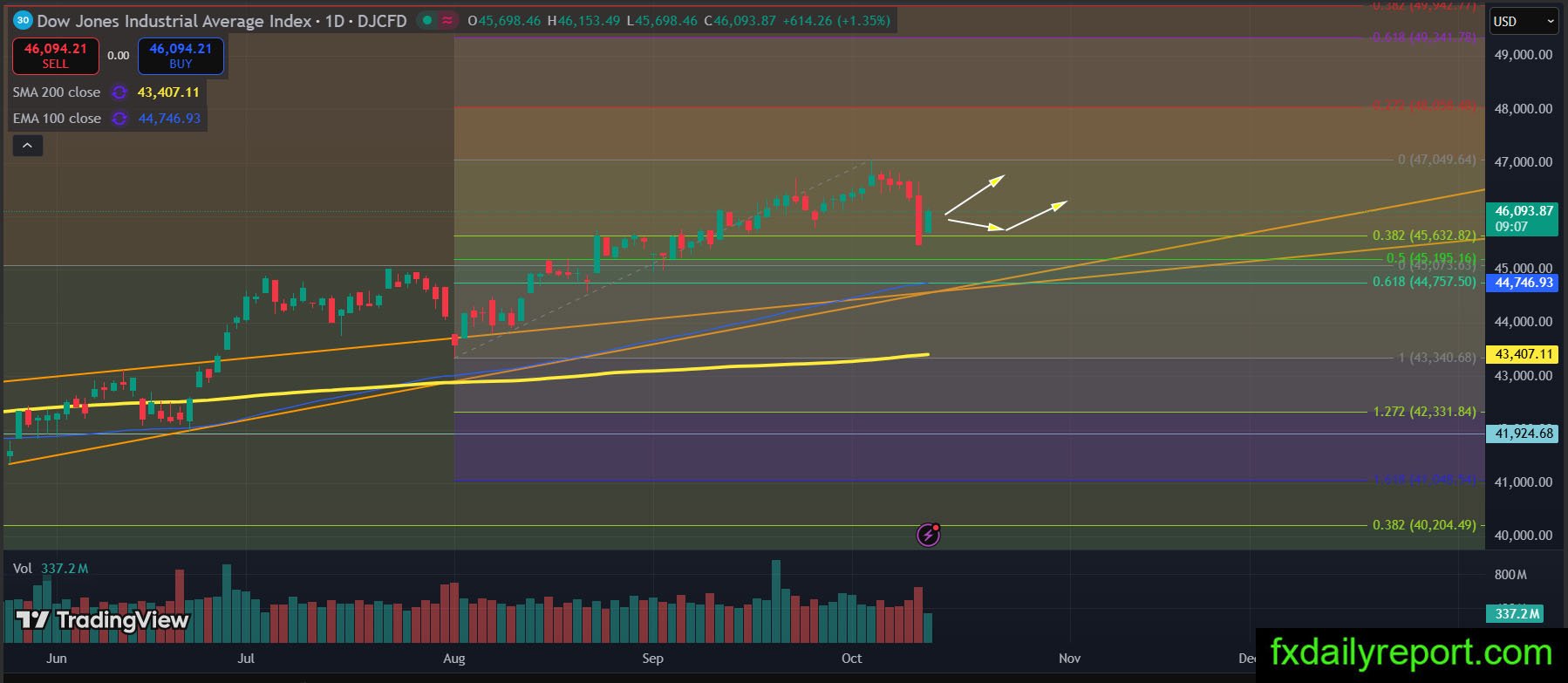Image resolution: width=1568 pixels, height=683 pixels.
Task: Click the Vol 337.2M volume legend
Action: (51, 569)
